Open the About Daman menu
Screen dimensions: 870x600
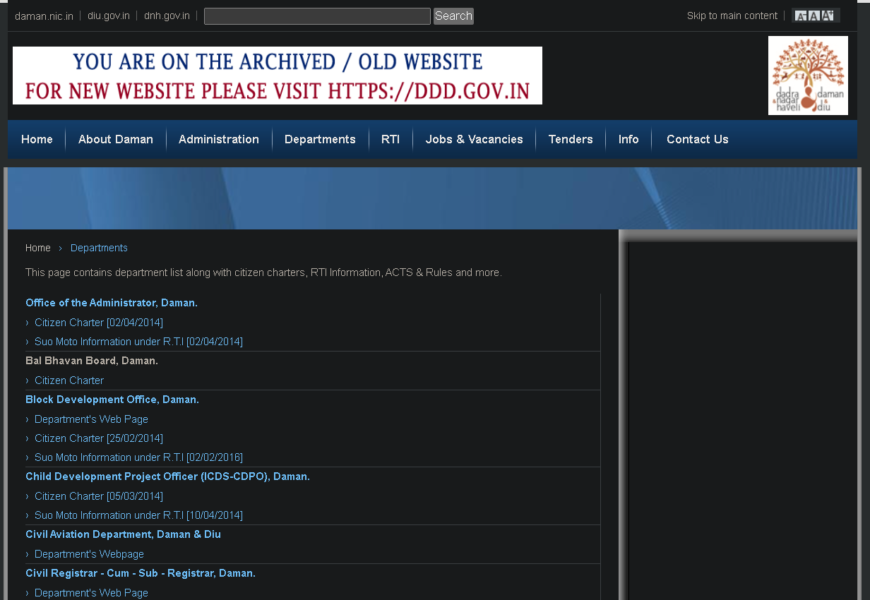(x=115, y=139)
